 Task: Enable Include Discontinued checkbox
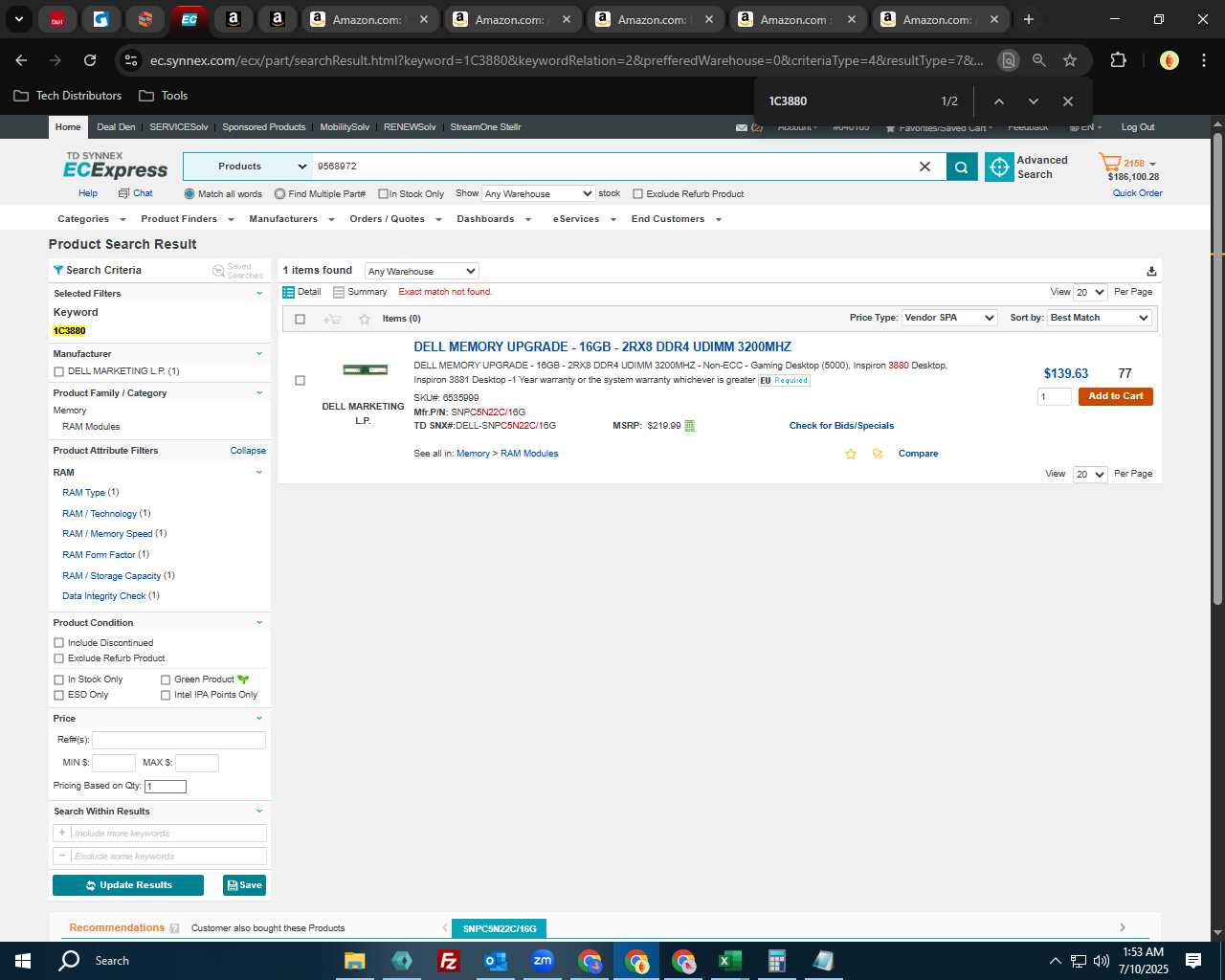pos(58,643)
